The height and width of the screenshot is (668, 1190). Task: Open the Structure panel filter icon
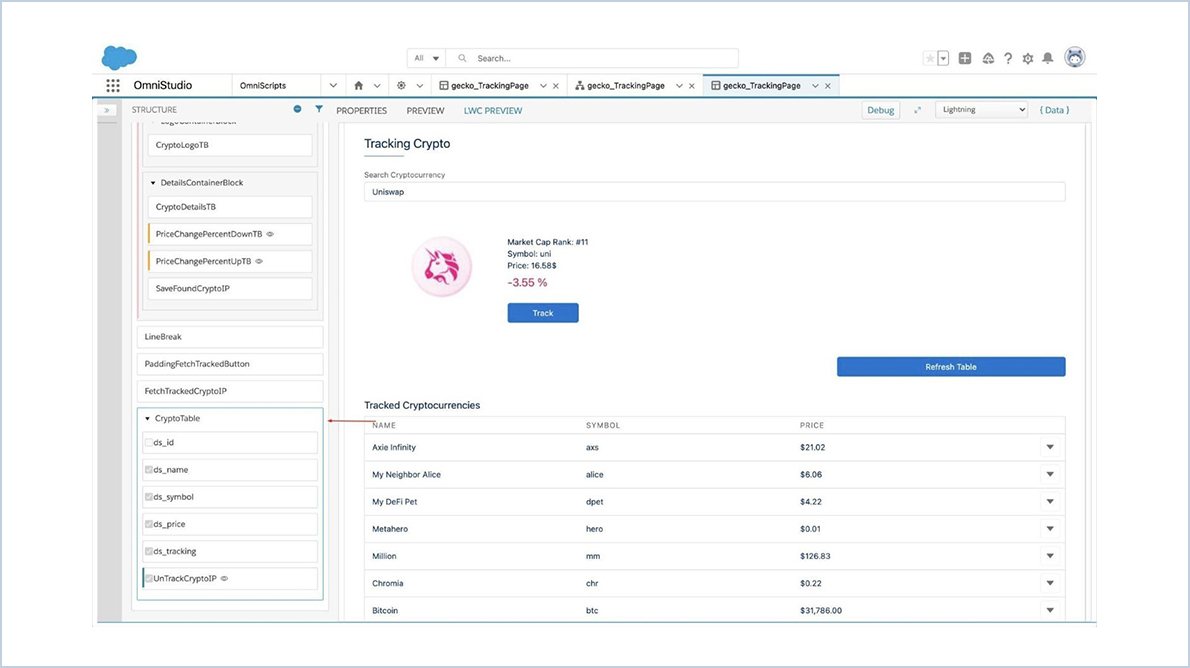pyautogui.click(x=318, y=109)
